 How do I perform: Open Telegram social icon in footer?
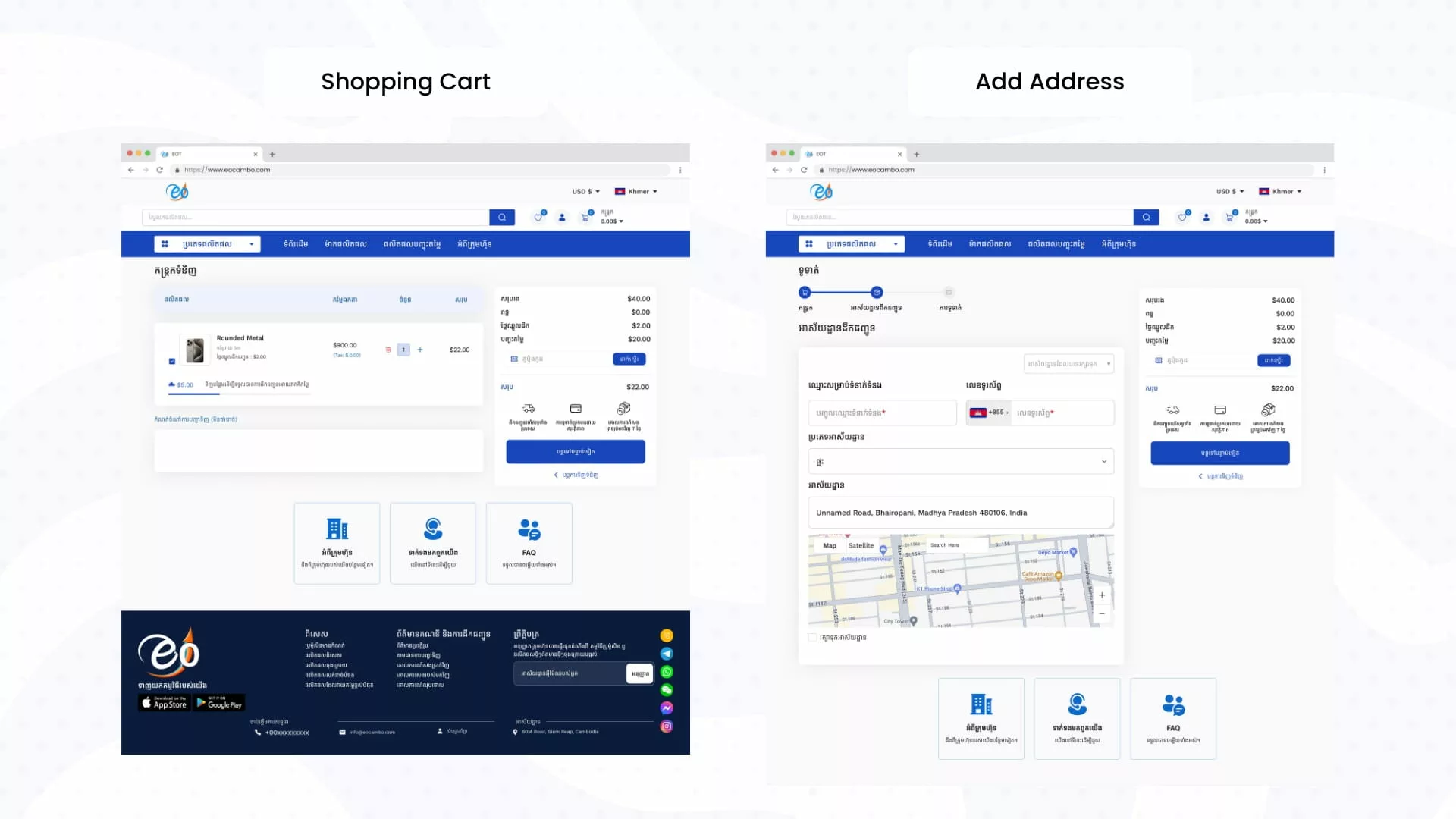[667, 654]
